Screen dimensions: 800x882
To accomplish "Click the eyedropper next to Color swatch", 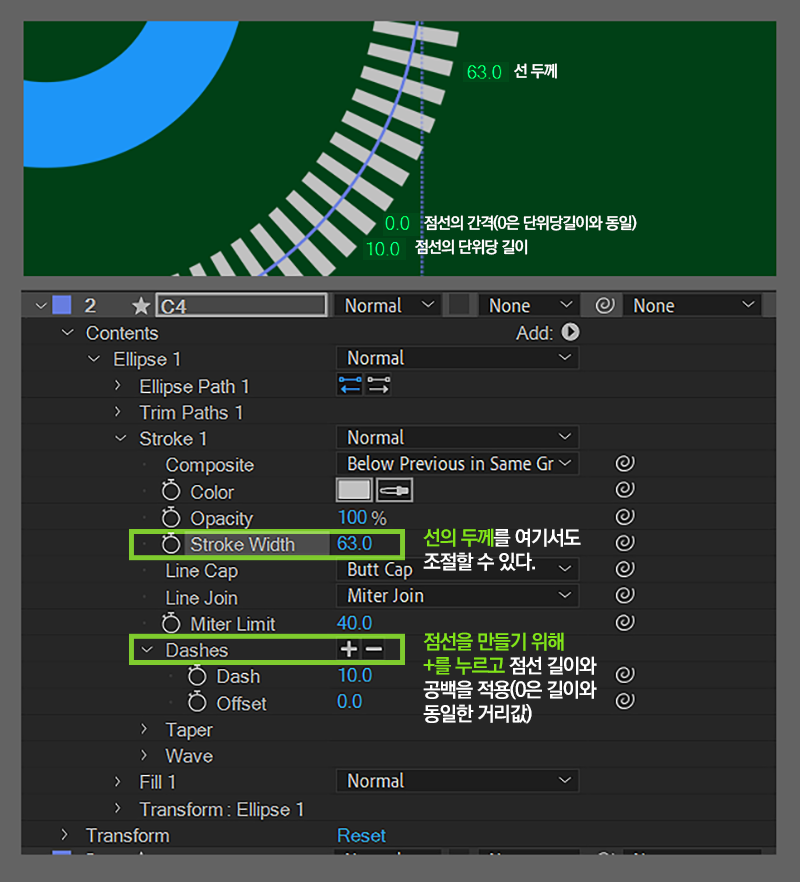I will pyautogui.click(x=394, y=490).
